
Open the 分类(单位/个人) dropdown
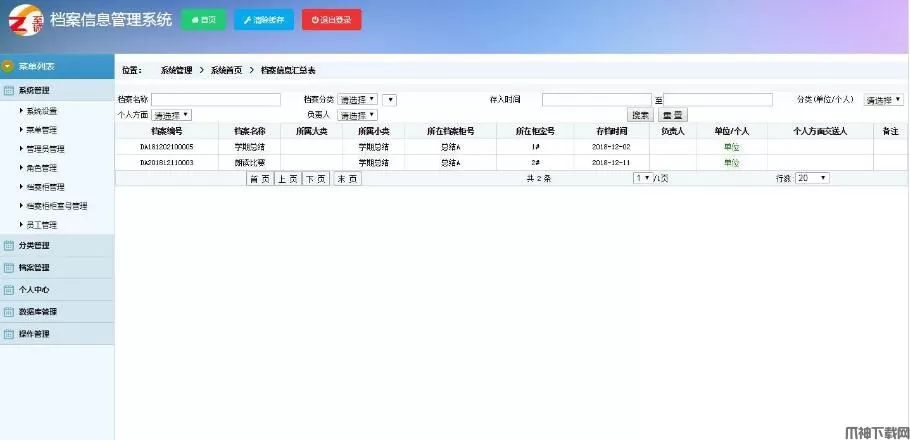(x=884, y=100)
